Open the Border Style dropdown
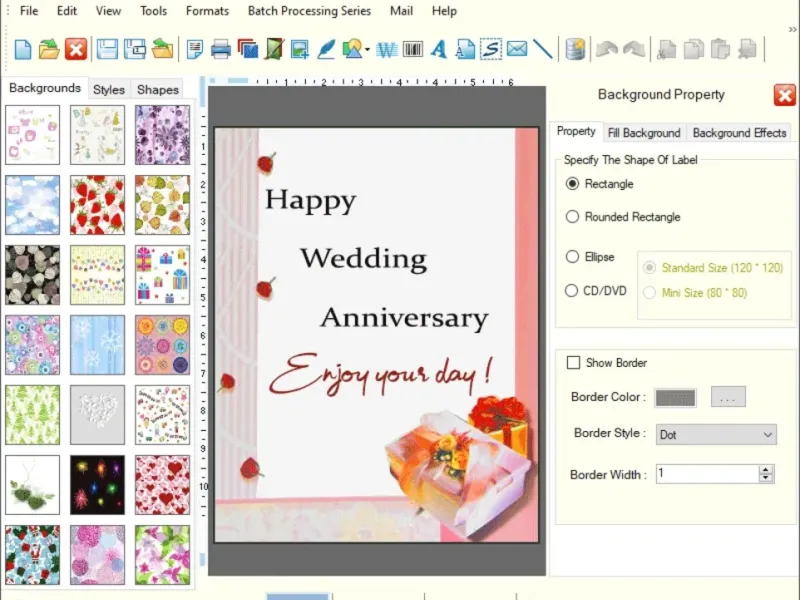 (716, 435)
